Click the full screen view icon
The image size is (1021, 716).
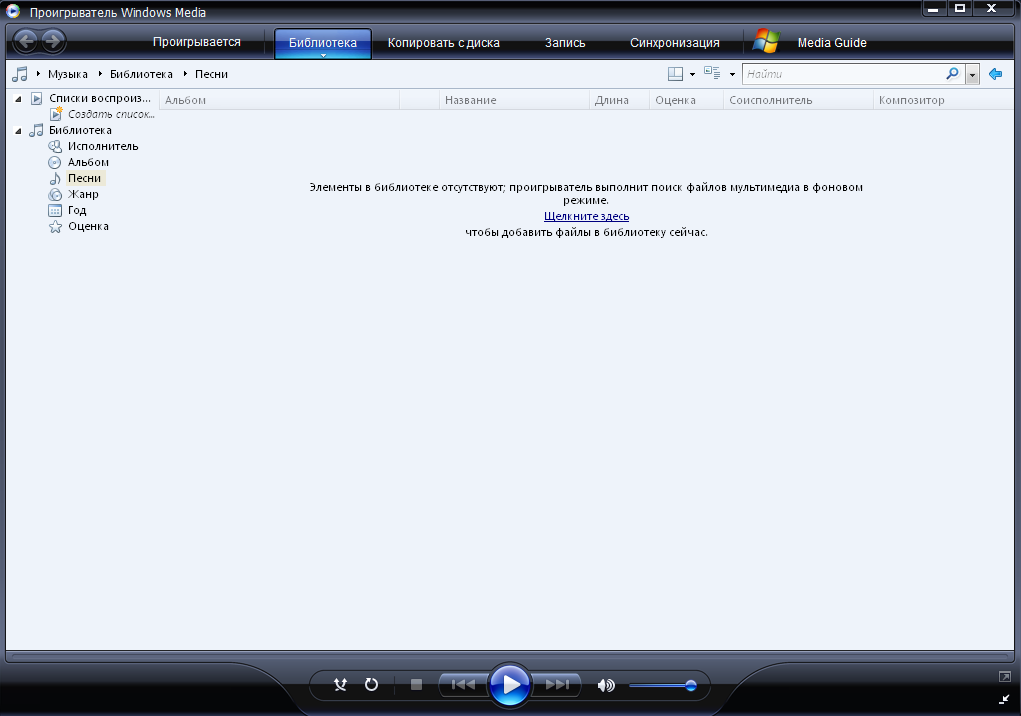tap(1005, 677)
